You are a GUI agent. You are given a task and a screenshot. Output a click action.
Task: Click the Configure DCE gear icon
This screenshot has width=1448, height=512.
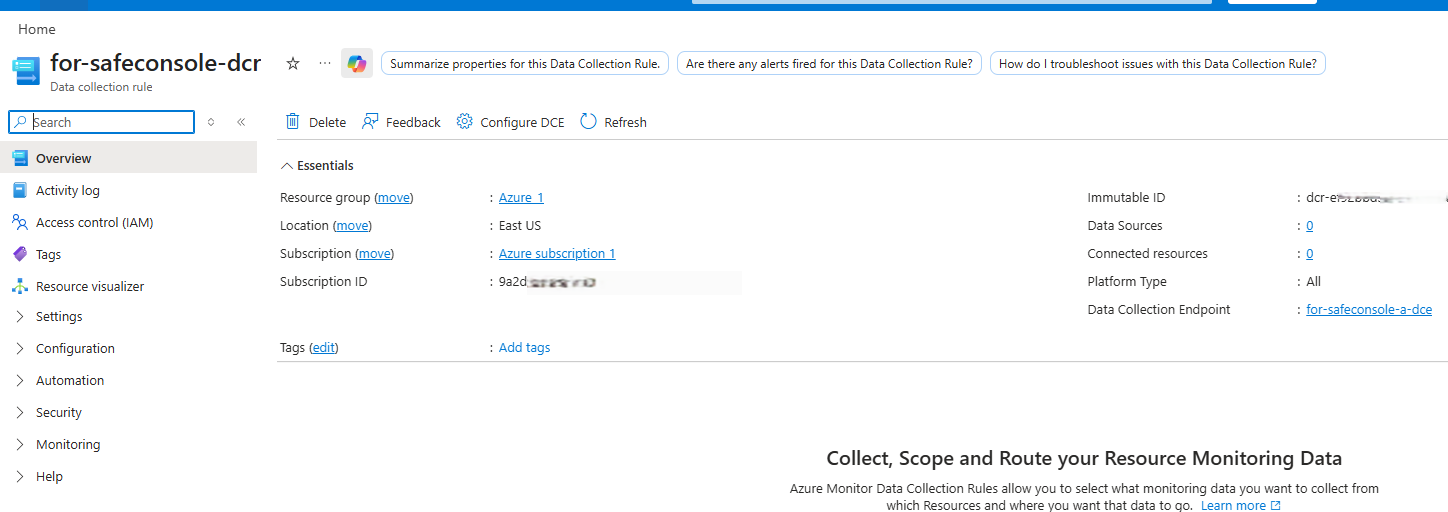pyautogui.click(x=464, y=122)
